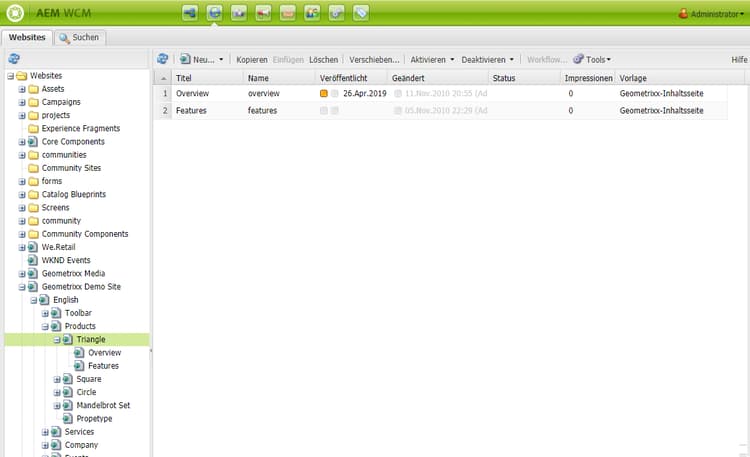
Task: Click the Aktivieren button
Action: click(428, 60)
